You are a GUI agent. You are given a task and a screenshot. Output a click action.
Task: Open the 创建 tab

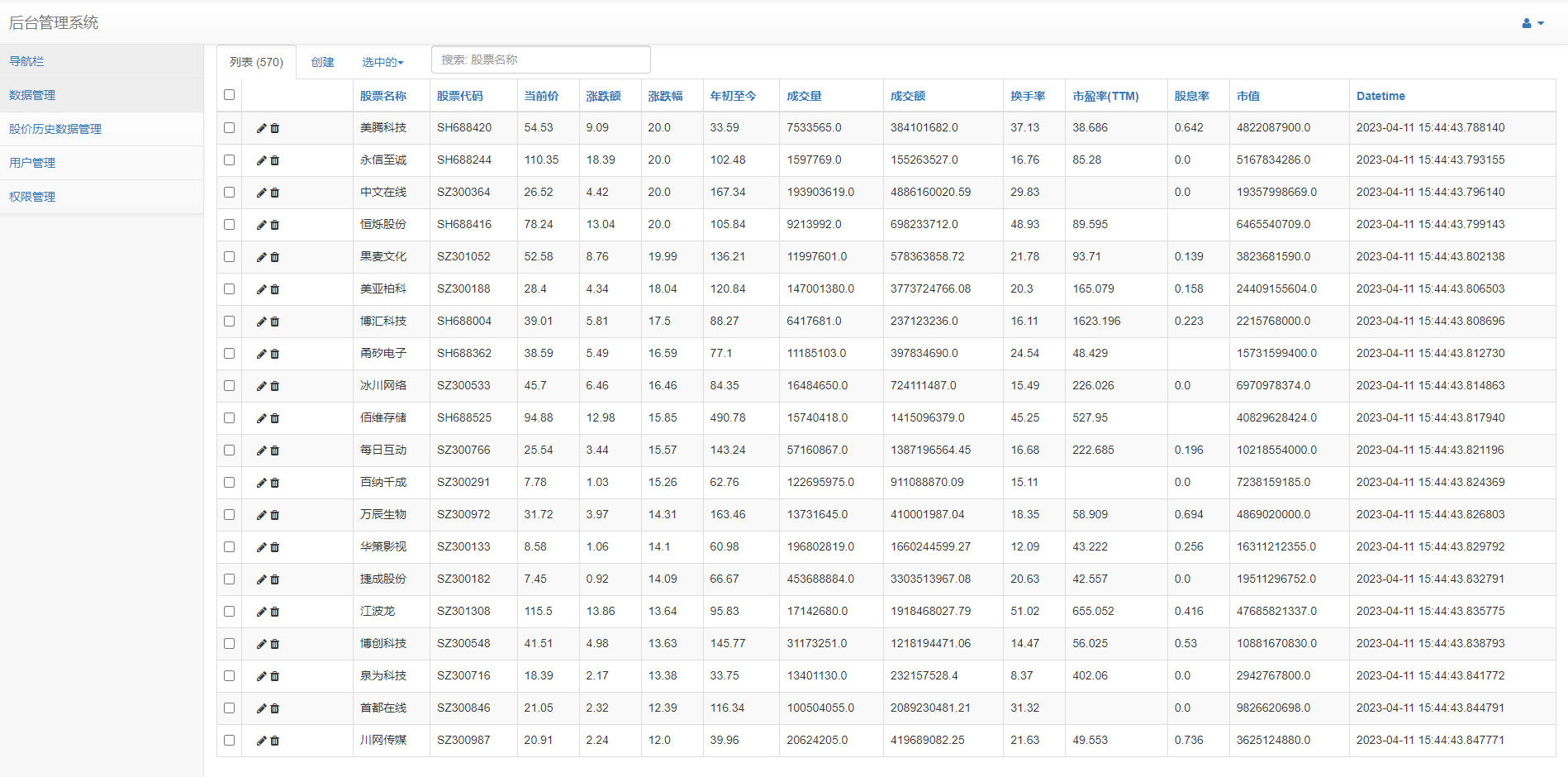pos(322,62)
